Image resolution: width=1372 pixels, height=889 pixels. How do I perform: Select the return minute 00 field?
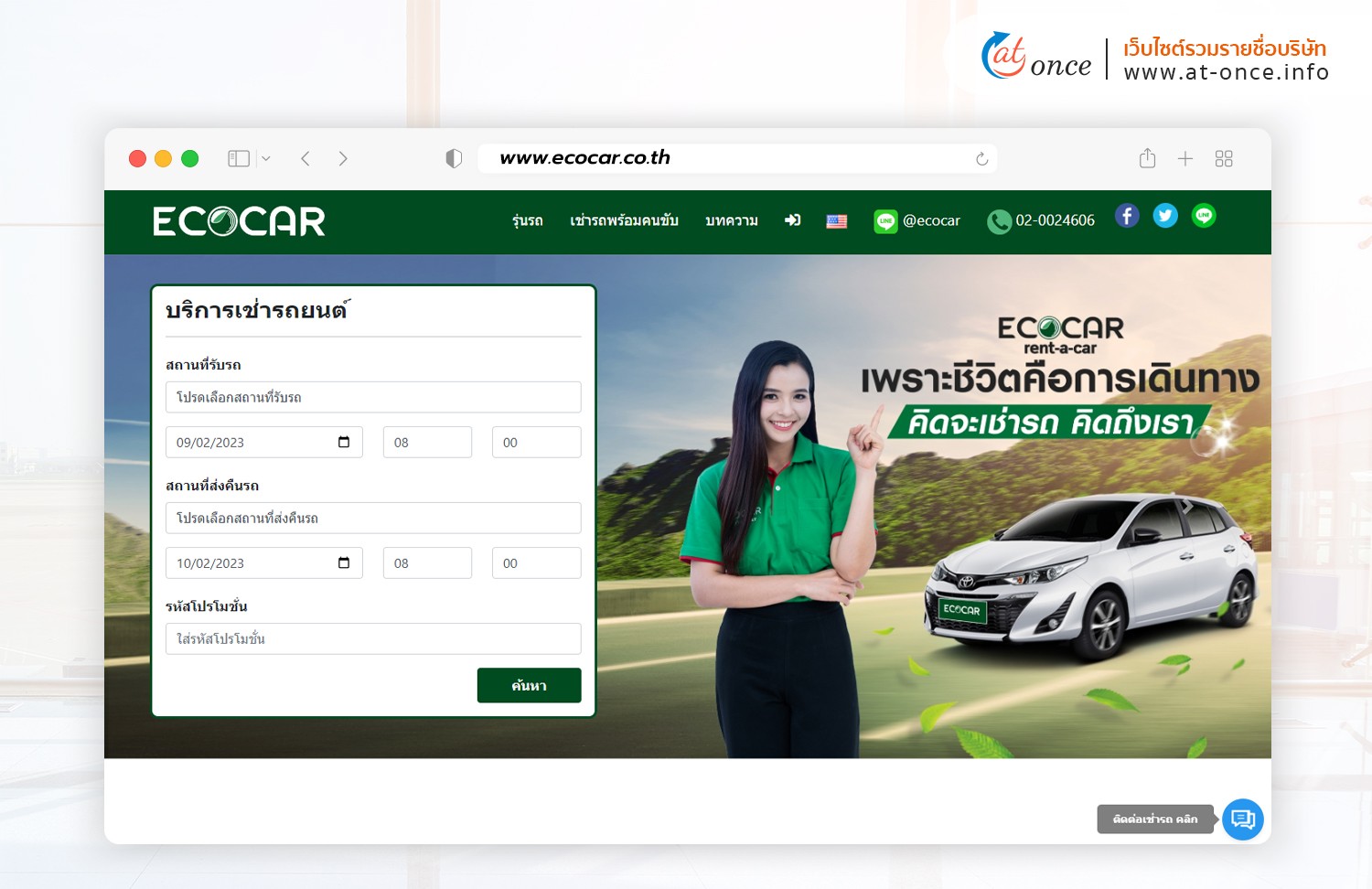click(536, 562)
